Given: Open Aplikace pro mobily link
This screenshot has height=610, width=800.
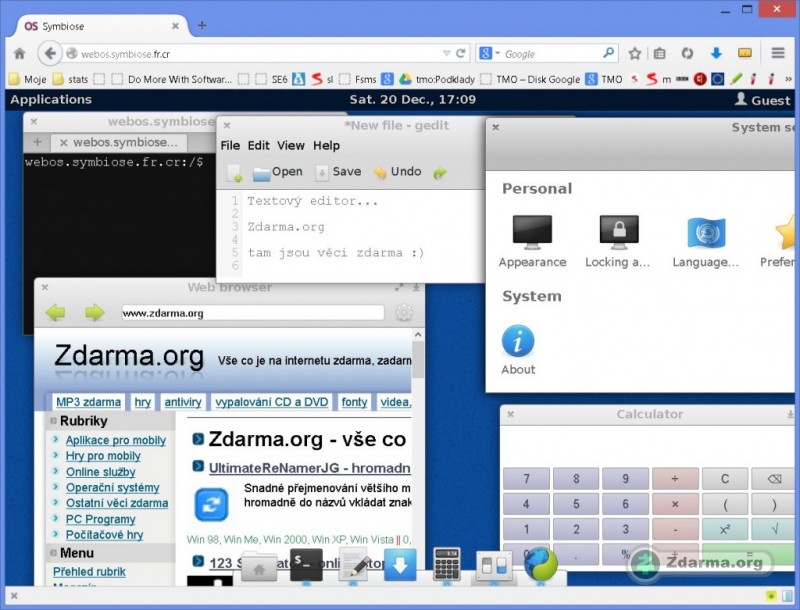Looking at the screenshot, I should click(116, 440).
